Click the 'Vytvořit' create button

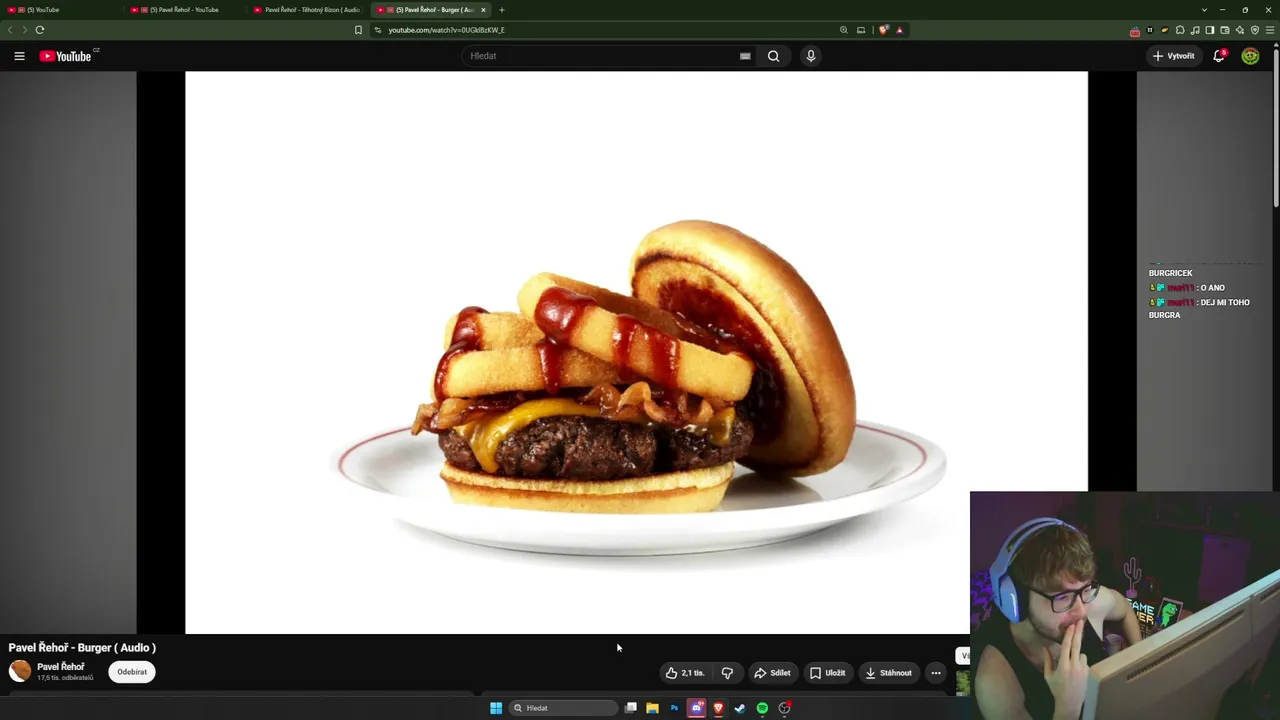[1173, 56]
